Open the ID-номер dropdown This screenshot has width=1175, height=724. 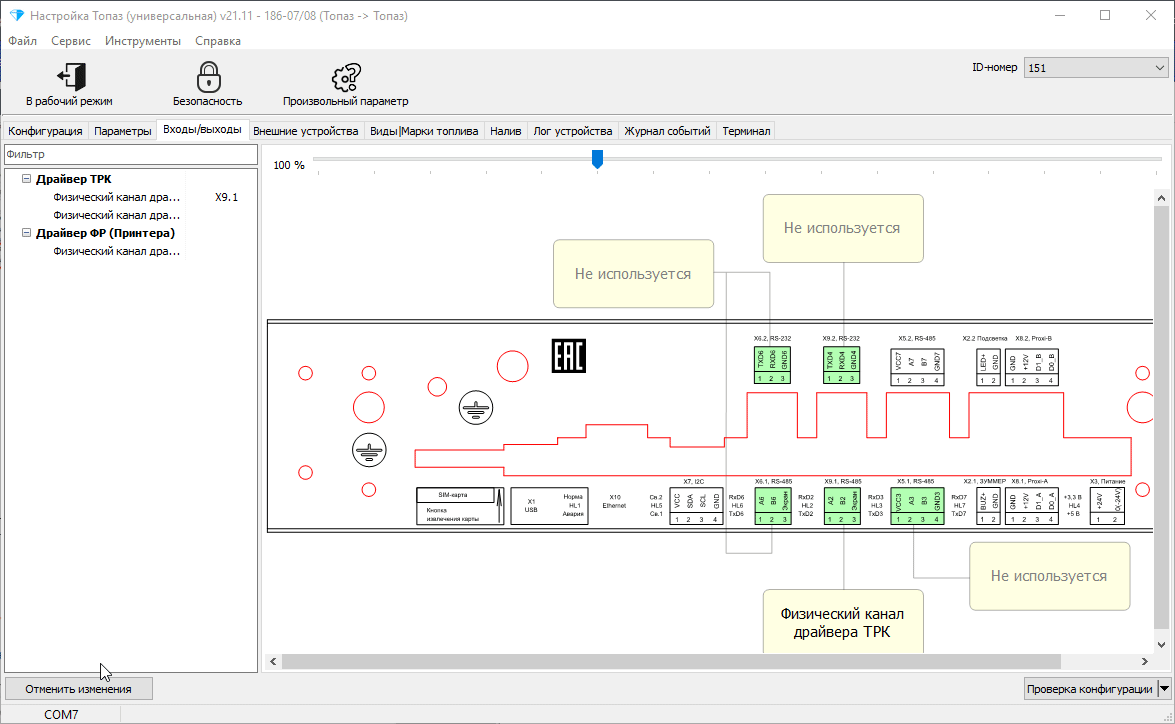(x=1096, y=67)
